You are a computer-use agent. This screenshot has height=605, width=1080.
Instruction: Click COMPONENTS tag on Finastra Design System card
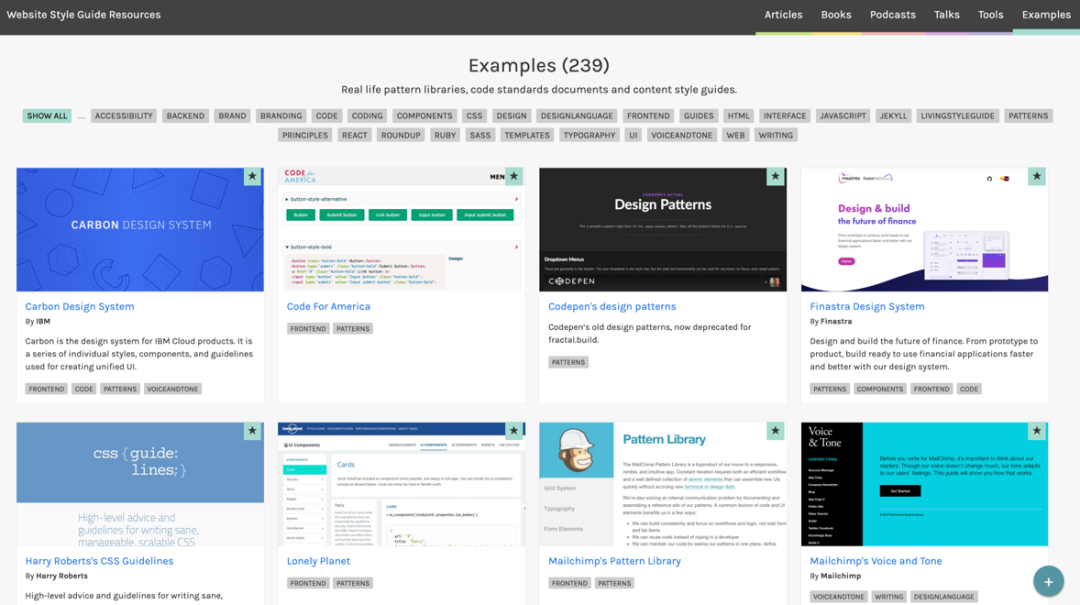point(880,389)
